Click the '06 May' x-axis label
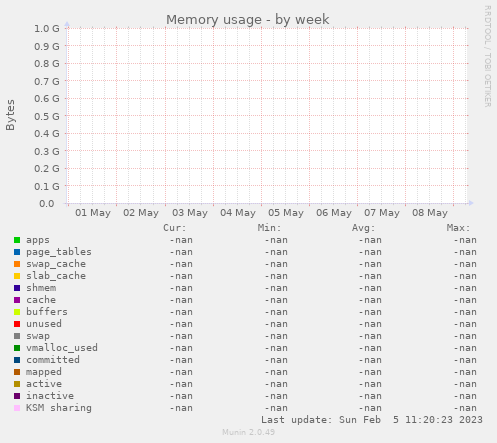Screen dimensions: 497x443 coord(334,213)
